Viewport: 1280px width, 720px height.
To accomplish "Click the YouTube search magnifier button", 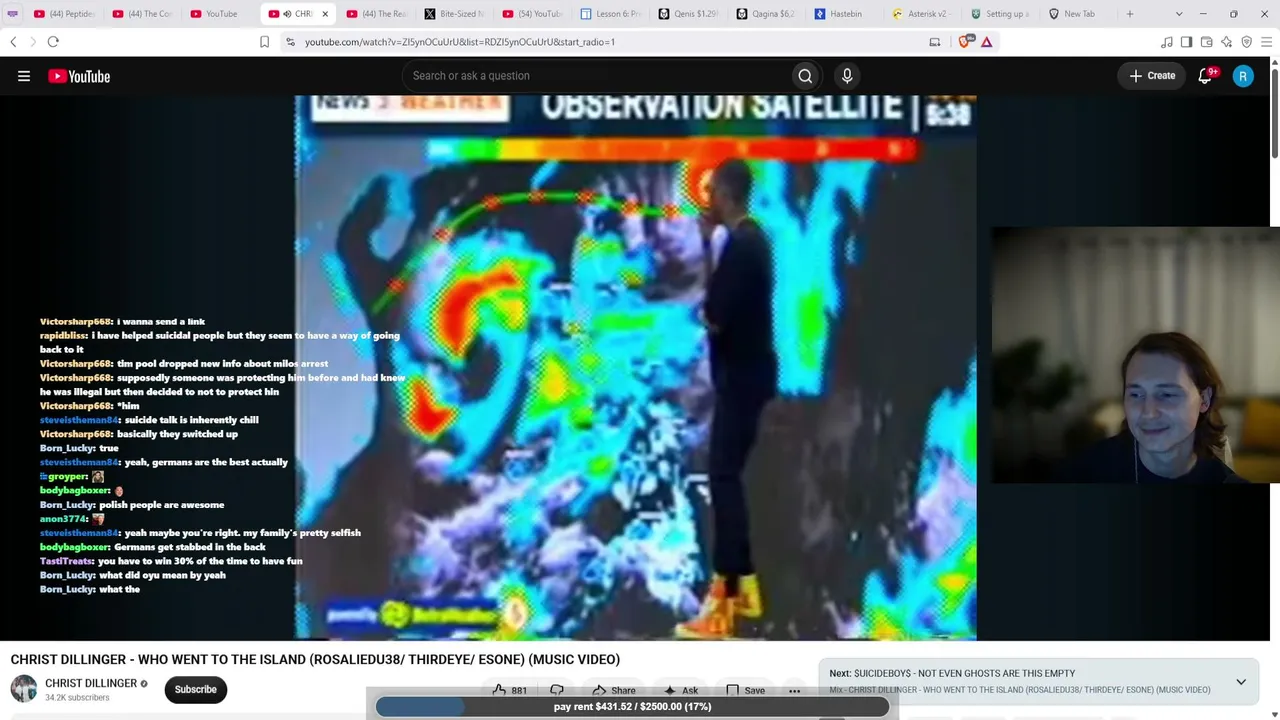I will point(805,76).
